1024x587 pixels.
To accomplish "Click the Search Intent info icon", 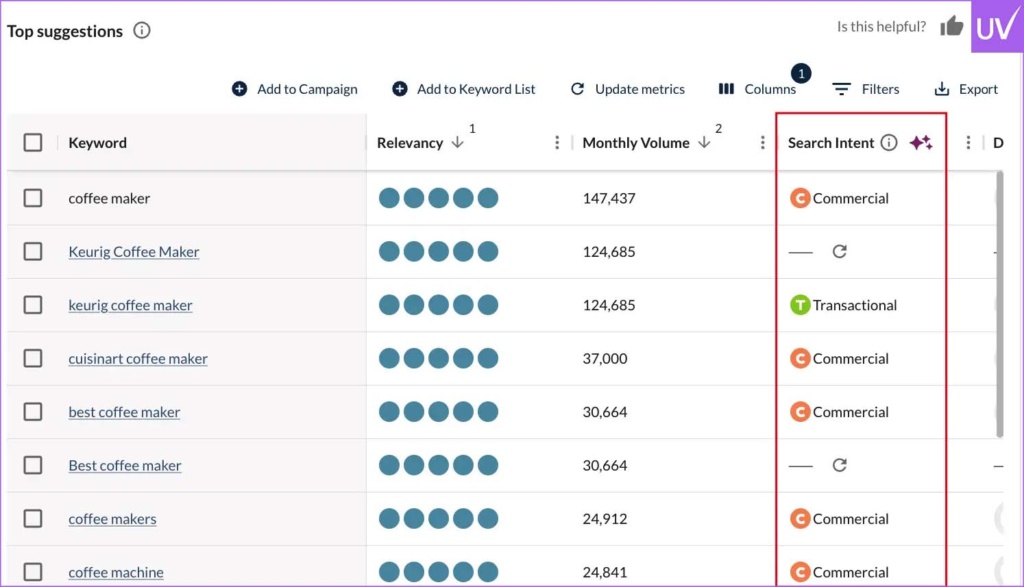I will tap(889, 143).
